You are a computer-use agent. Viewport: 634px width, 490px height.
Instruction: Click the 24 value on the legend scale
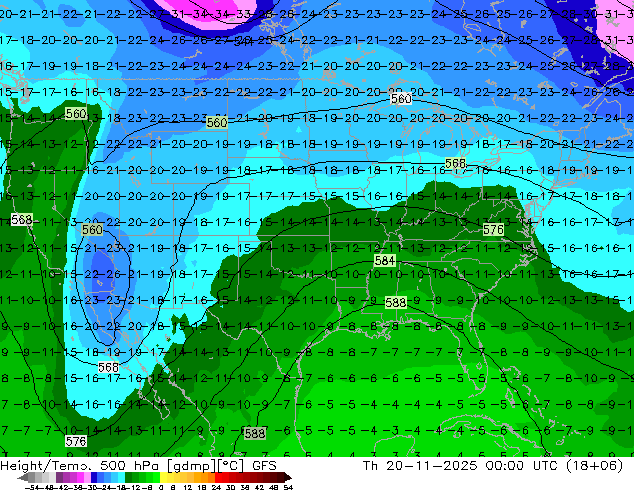tap(216, 487)
